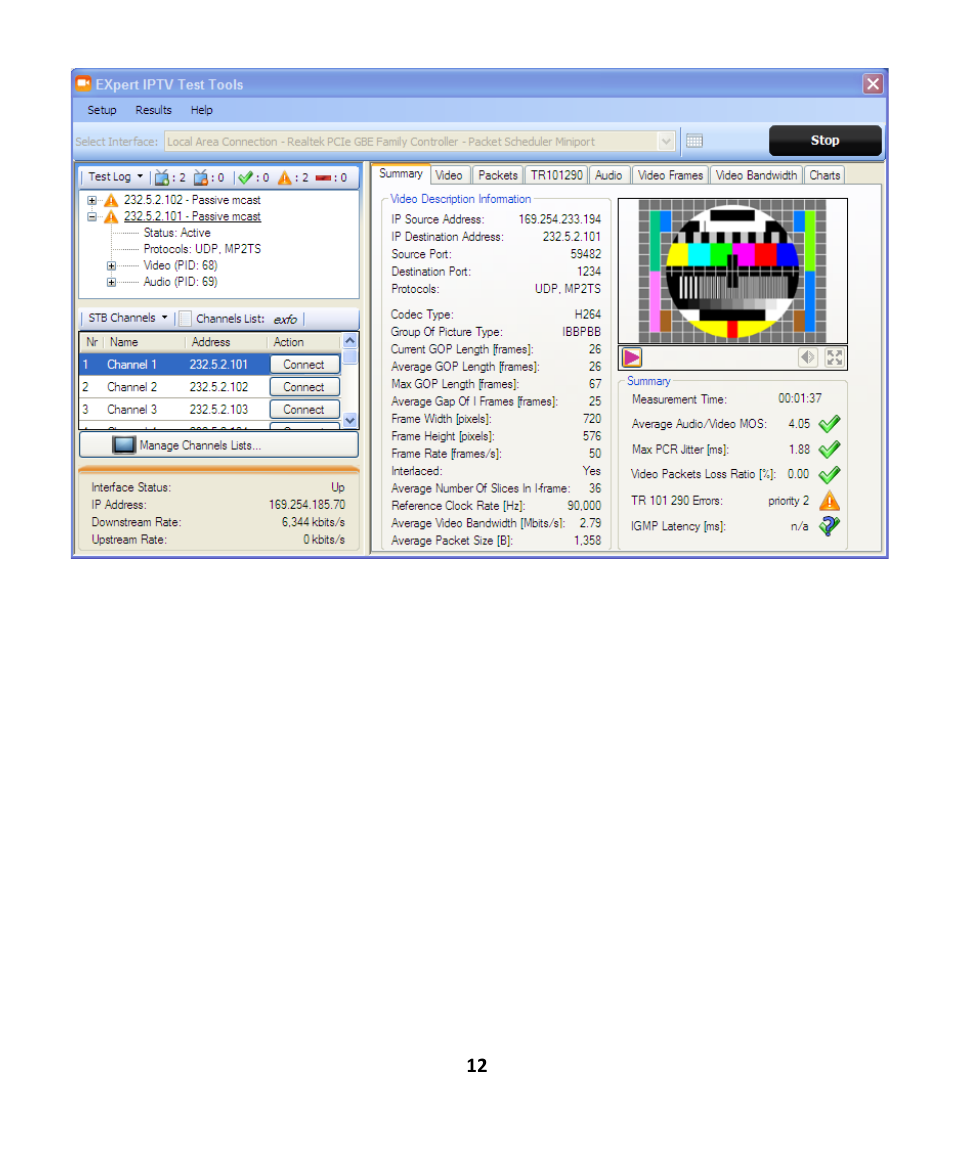Click orange warning icon for TR 101 290 Errors

829,501
